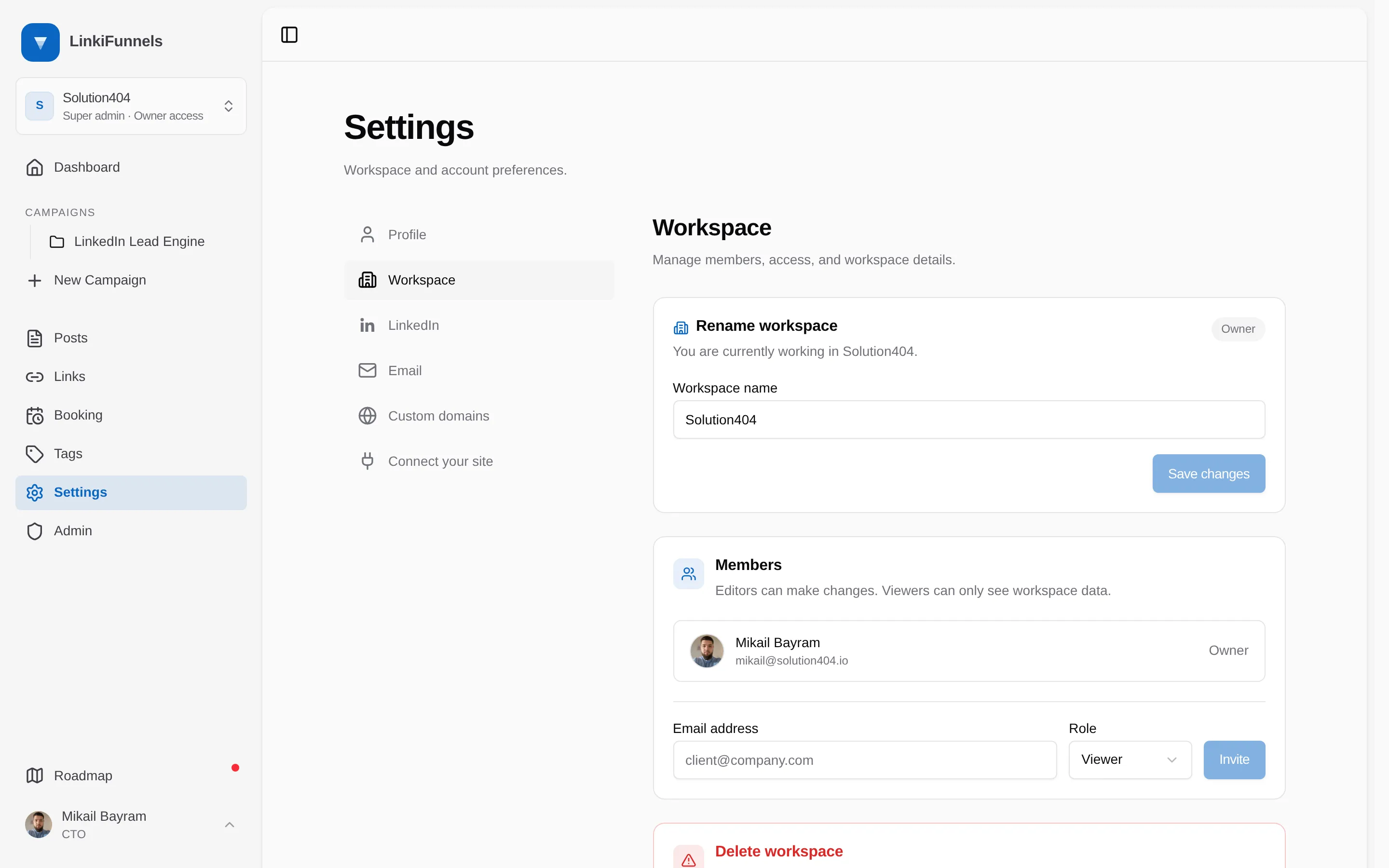Open Posts page icon

pyautogui.click(x=34, y=338)
